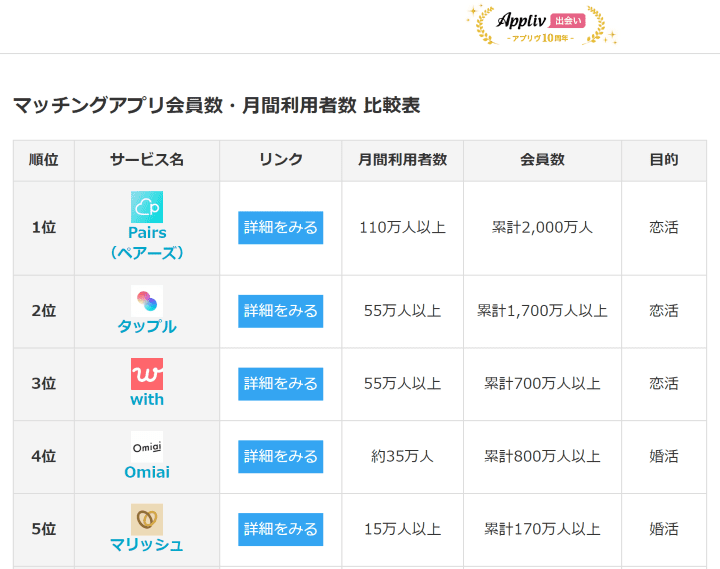Image resolution: width=720 pixels, height=569 pixels.
Task: Click the 累計700万人以上 cell
Action: pyautogui.click(x=542, y=384)
